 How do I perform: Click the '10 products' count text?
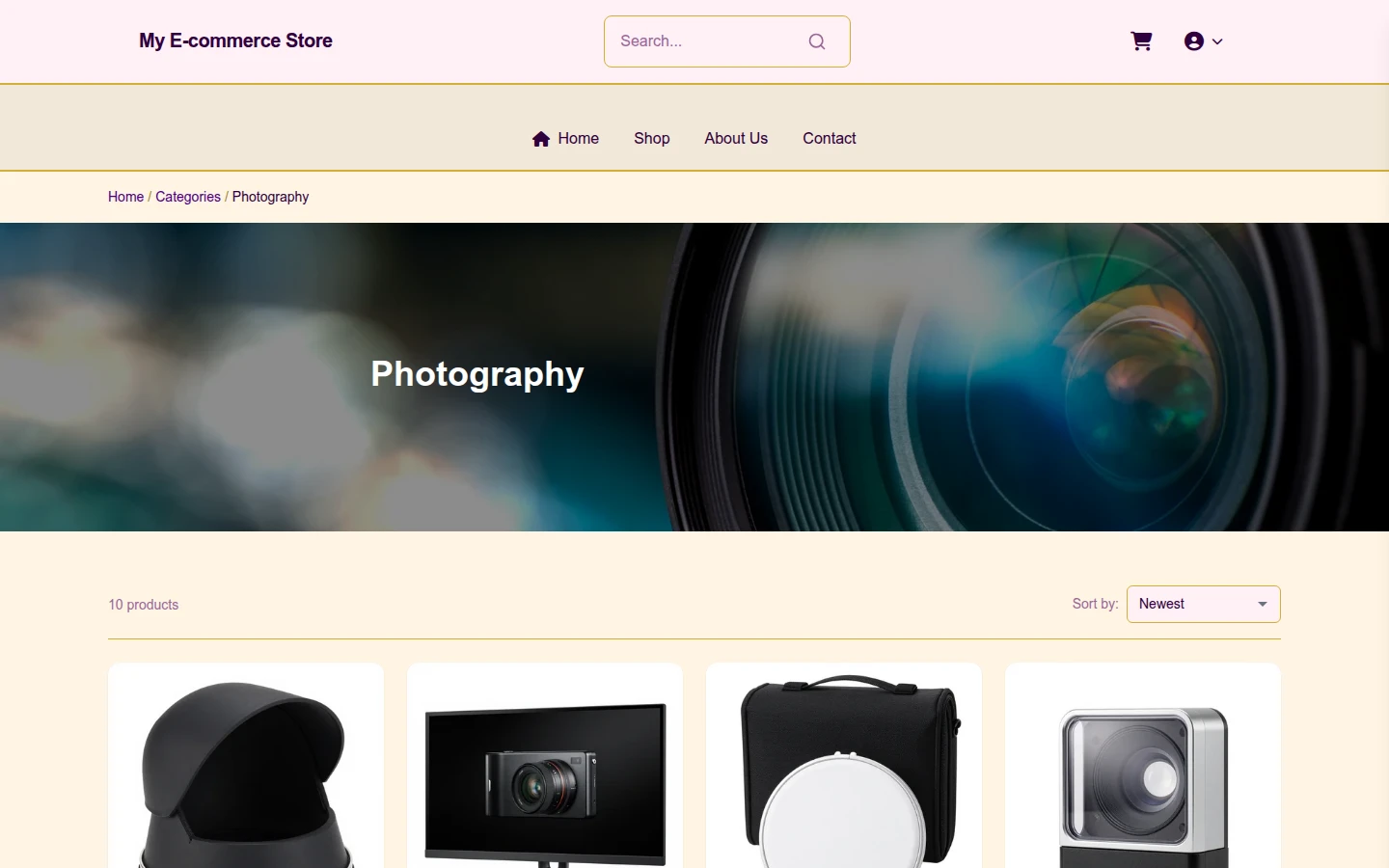[144, 605]
